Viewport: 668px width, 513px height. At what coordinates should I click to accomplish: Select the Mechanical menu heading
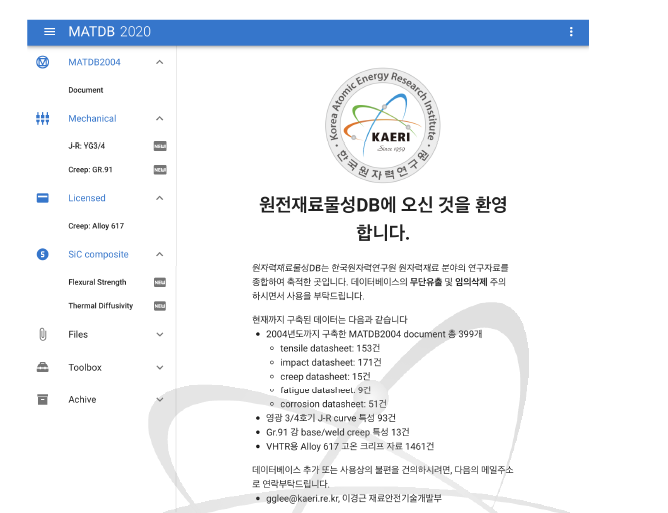[x=92, y=118]
